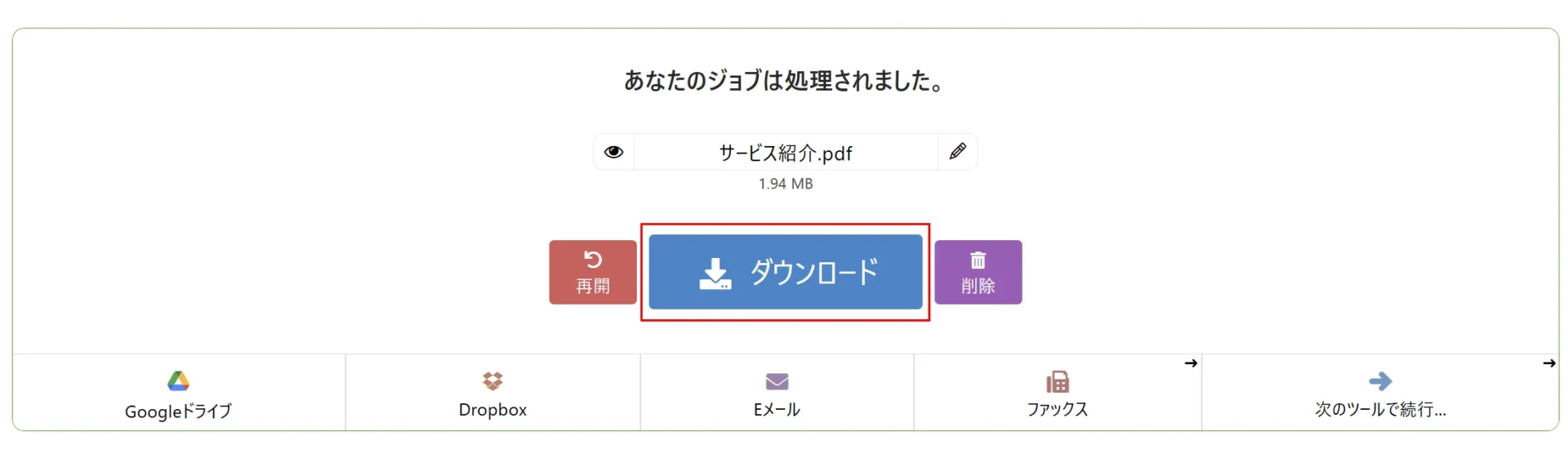Select the Eメール text label
This screenshot has height=454, width=1568.
click(777, 410)
